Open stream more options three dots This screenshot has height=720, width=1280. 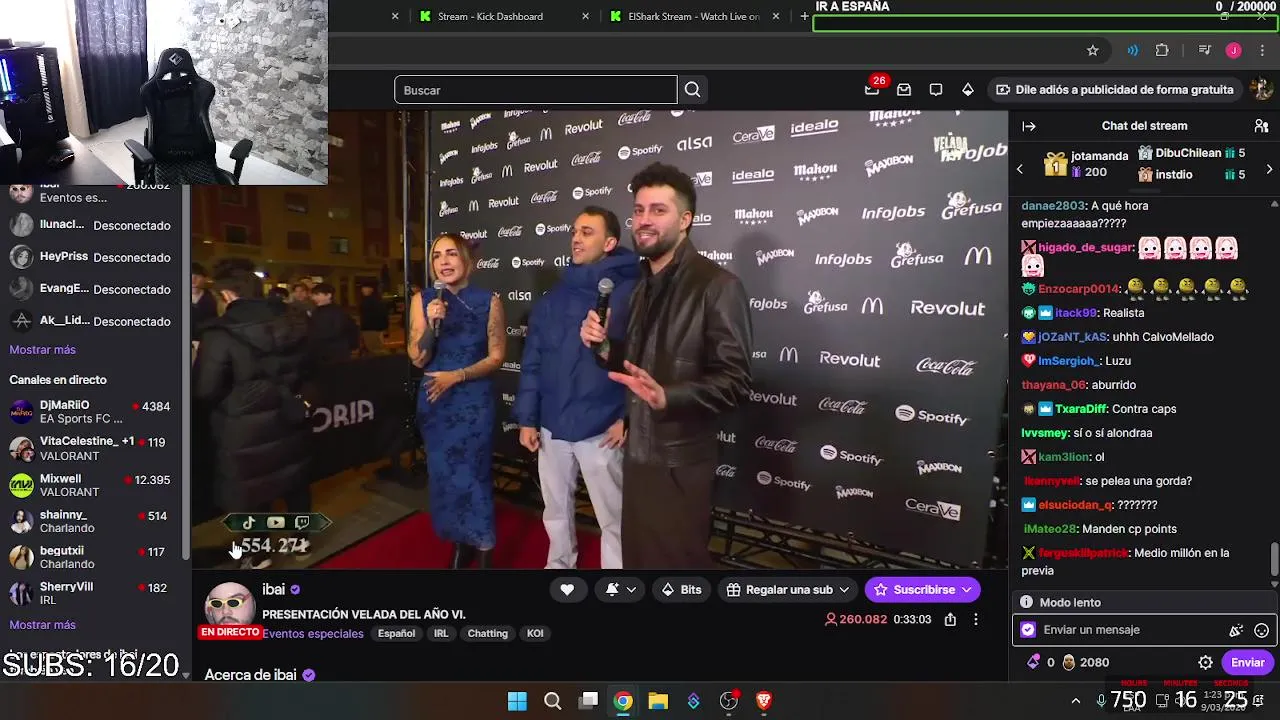[x=976, y=619]
